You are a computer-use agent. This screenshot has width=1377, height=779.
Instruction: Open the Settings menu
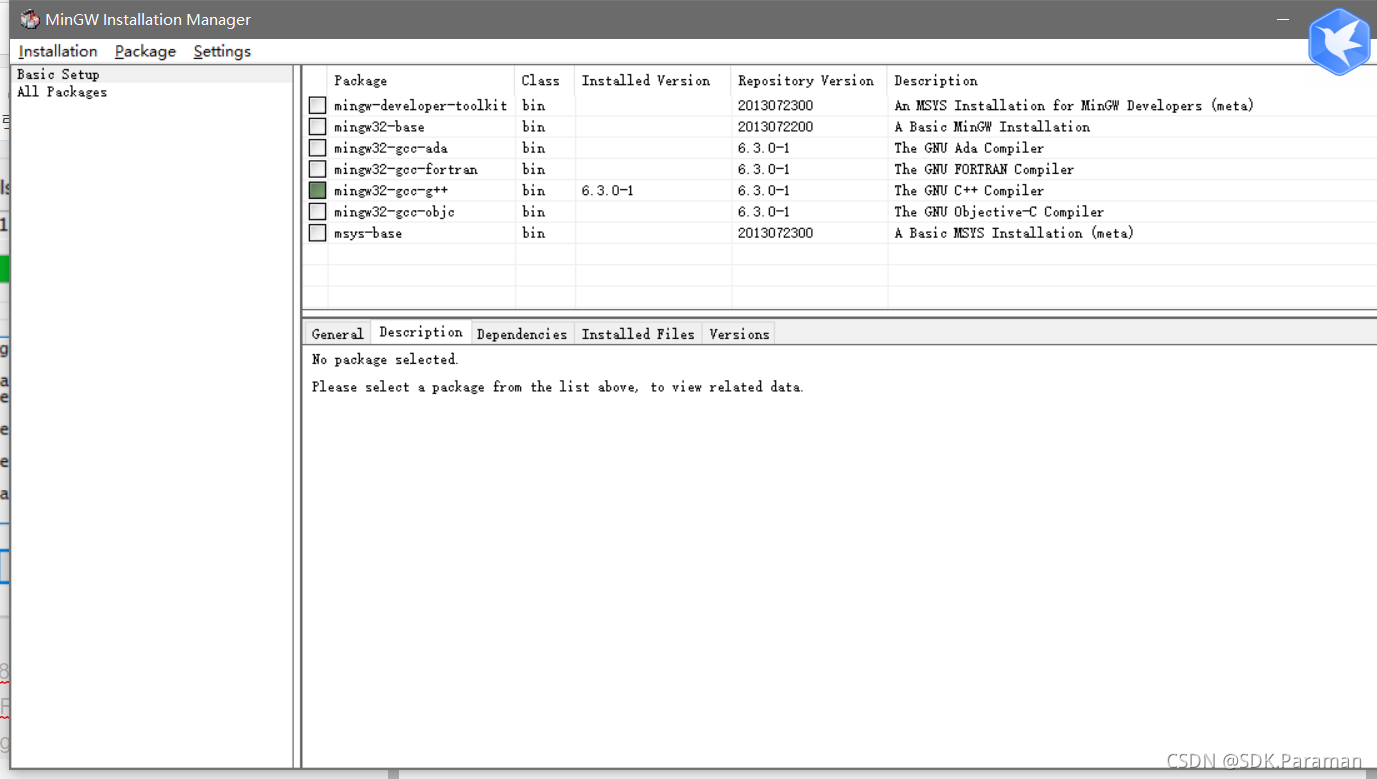click(221, 51)
